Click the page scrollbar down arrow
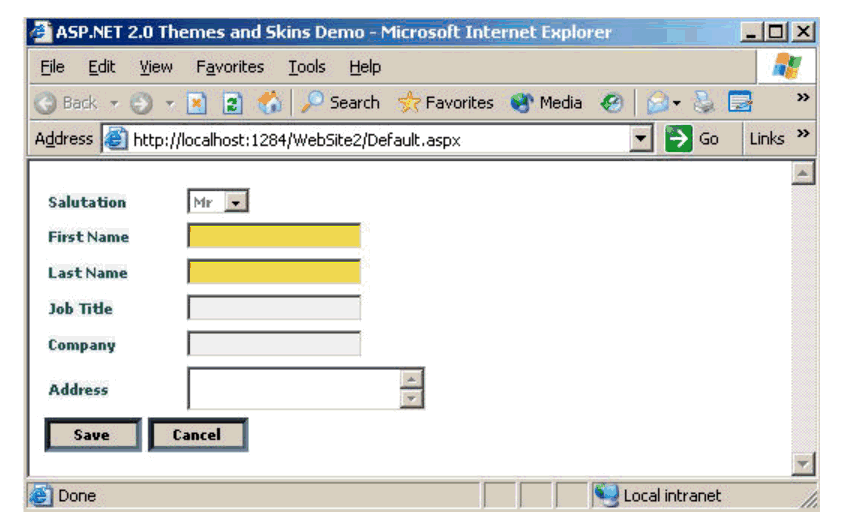 tap(802, 463)
